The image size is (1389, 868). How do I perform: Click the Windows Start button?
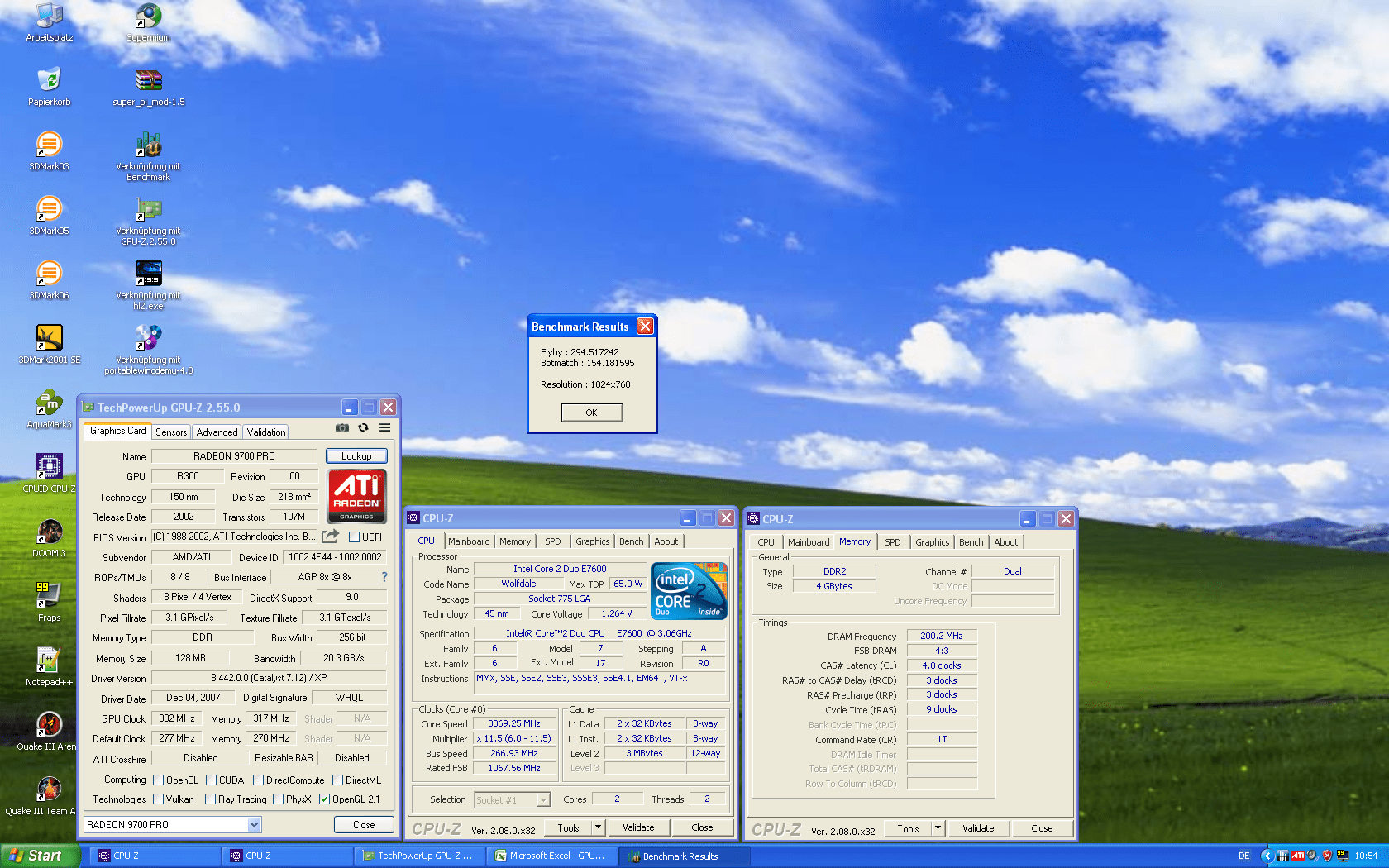pos(40,856)
